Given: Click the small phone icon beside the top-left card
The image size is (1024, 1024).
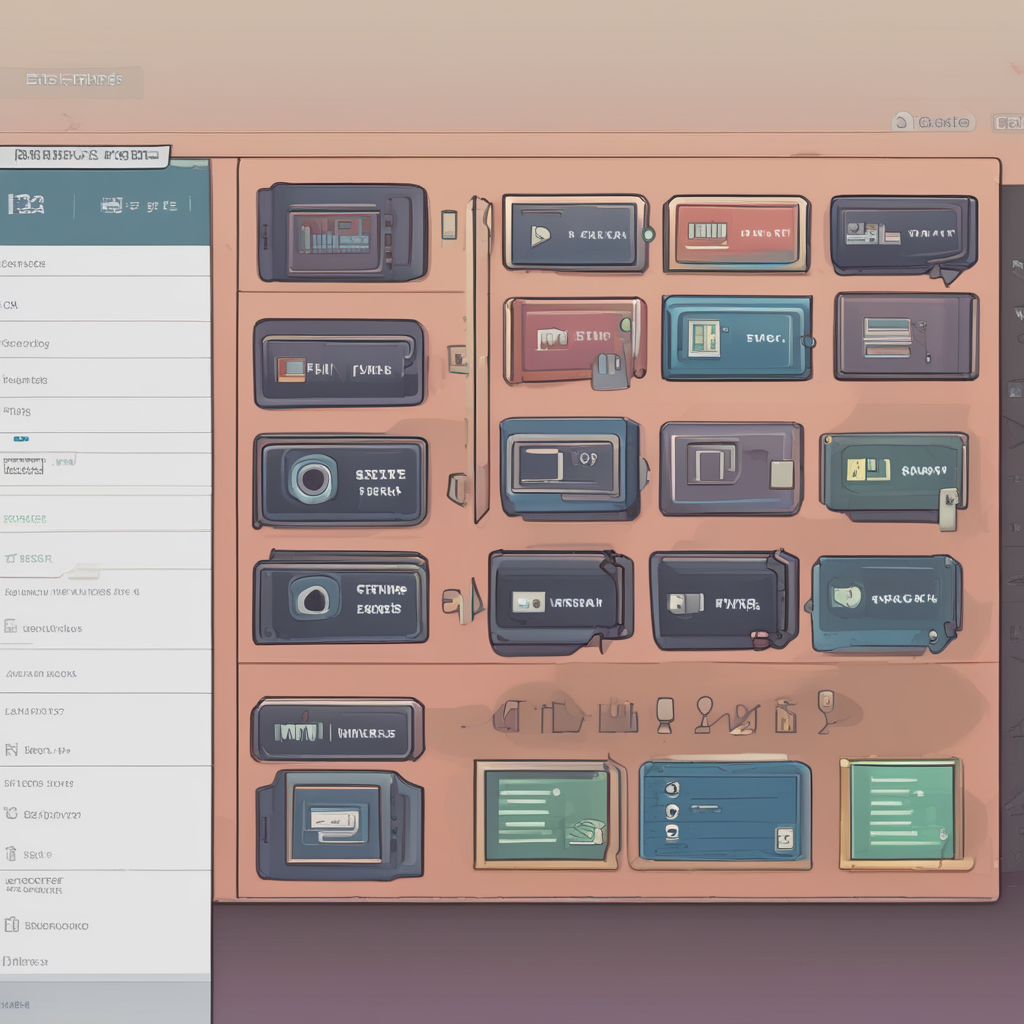Looking at the screenshot, I should point(449,225).
